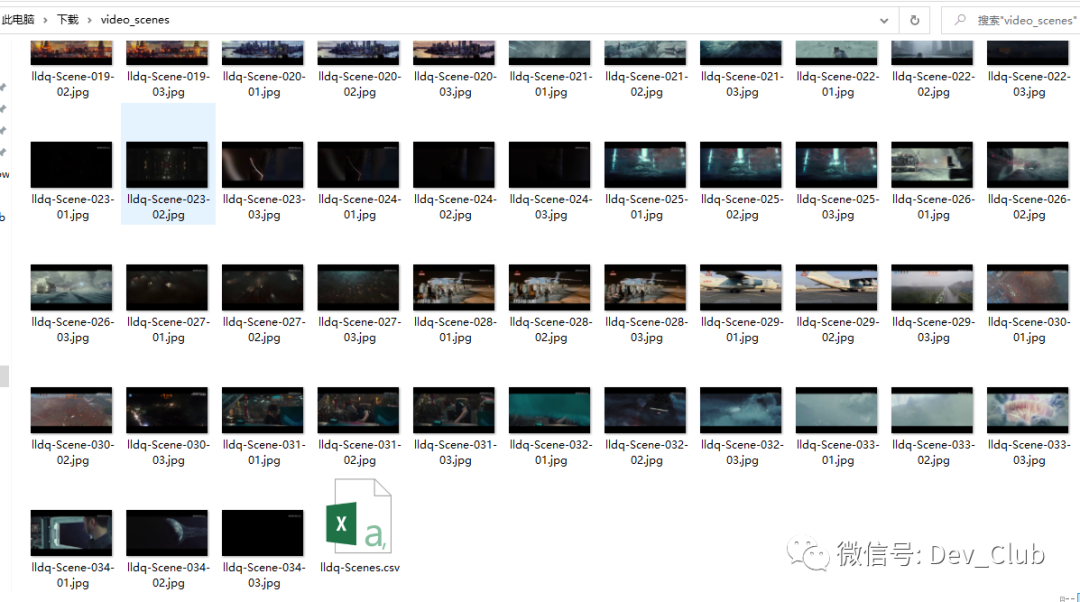Click the chevron after 下载 in breadcrumb
The height and width of the screenshot is (602, 1080).
point(90,20)
